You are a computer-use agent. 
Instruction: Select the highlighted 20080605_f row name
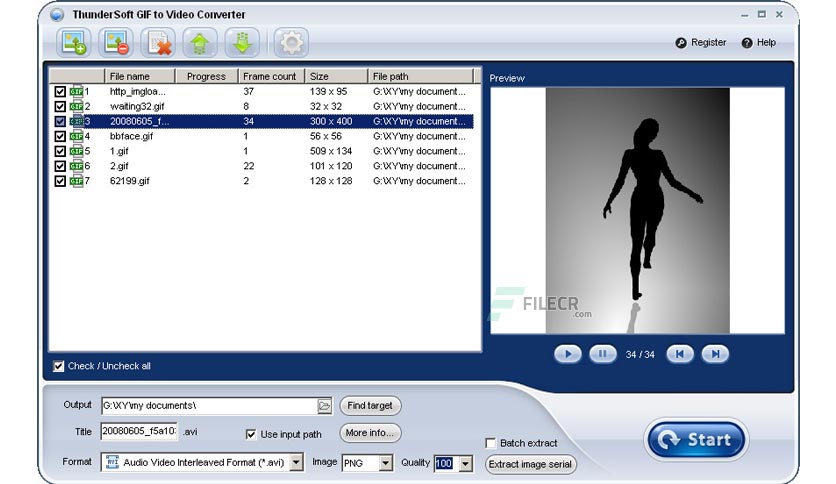139,122
